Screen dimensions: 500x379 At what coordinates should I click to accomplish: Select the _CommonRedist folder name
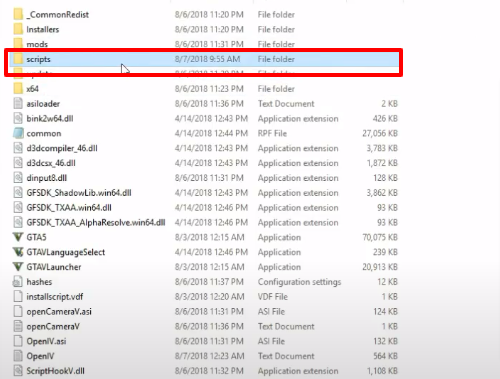58,15
